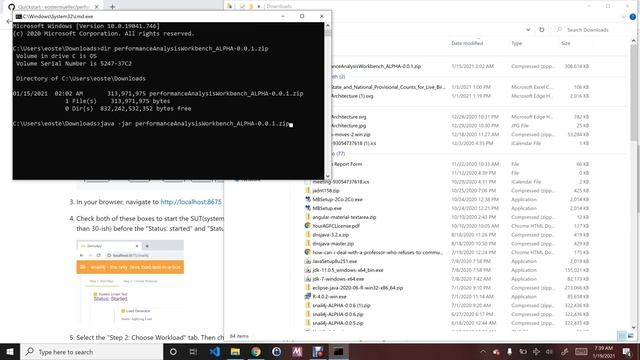The width and height of the screenshot is (640, 360).
Task: Expand the Explorer address bar history dropdown
Action: pos(528,30)
